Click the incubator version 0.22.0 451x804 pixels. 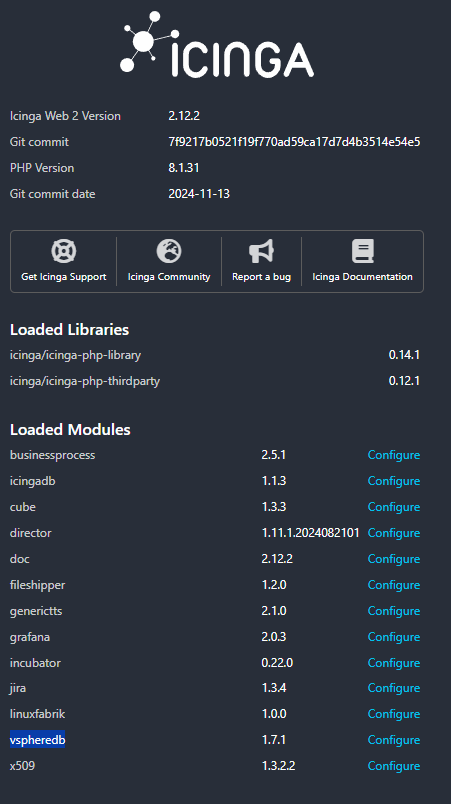click(x=277, y=663)
